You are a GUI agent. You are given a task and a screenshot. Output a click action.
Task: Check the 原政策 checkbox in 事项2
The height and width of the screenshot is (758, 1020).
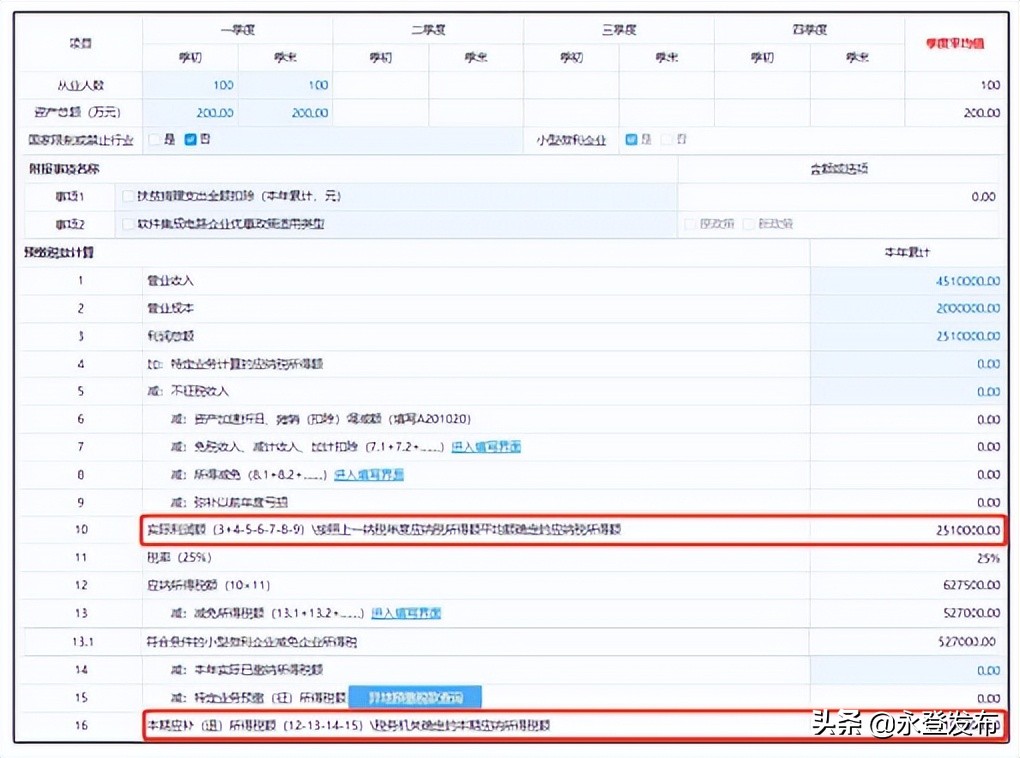(x=688, y=223)
